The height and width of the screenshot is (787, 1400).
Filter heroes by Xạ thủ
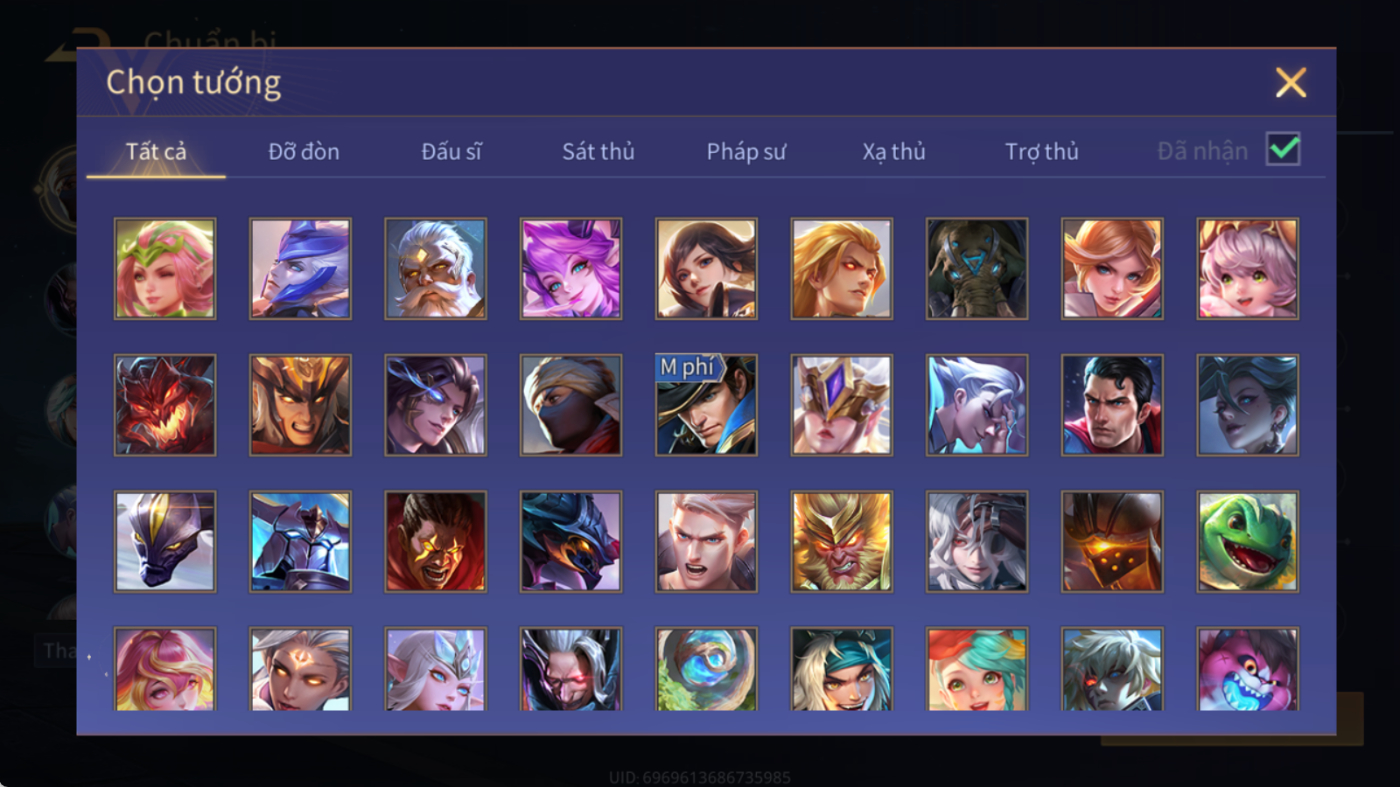(x=894, y=151)
